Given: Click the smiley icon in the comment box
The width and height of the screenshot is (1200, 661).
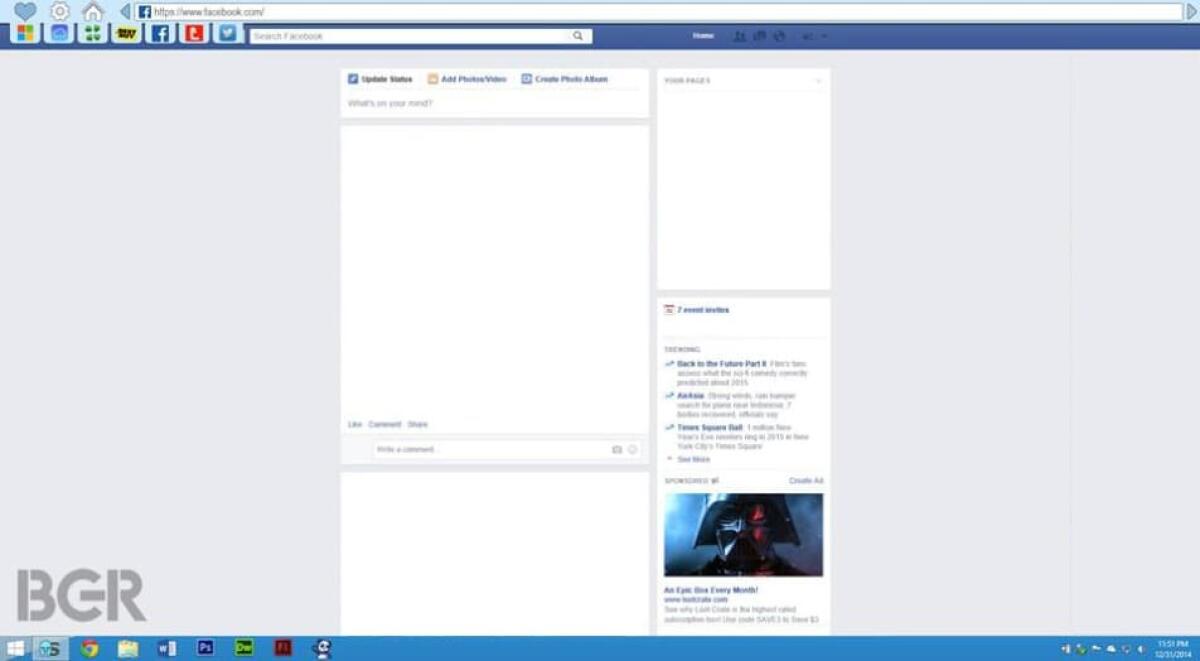Looking at the screenshot, I should [633, 449].
